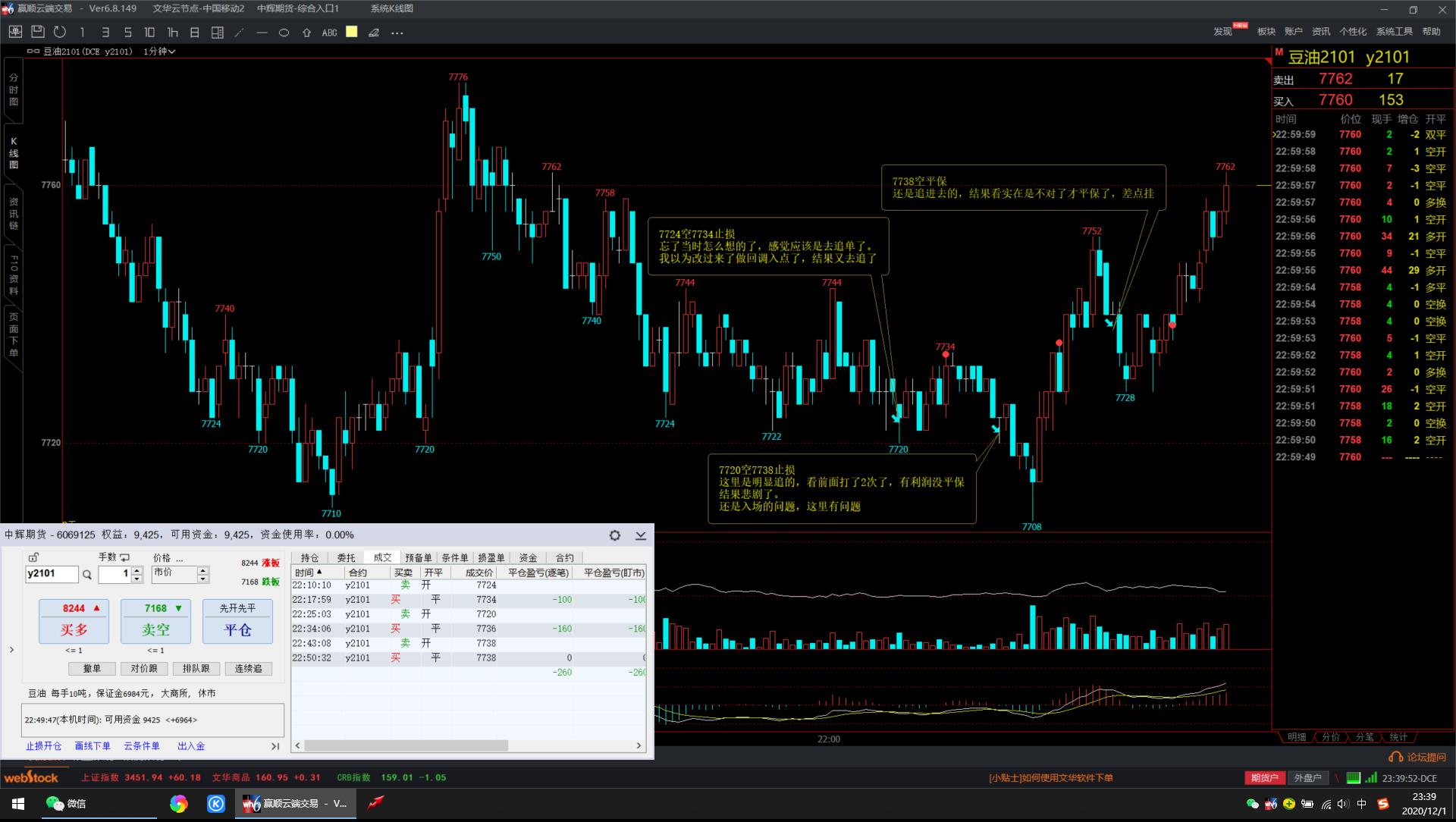Click the trade table's horizontal scrollbar thumb
The height and width of the screenshot is (822, 1456).
click(x=406, y=745)
